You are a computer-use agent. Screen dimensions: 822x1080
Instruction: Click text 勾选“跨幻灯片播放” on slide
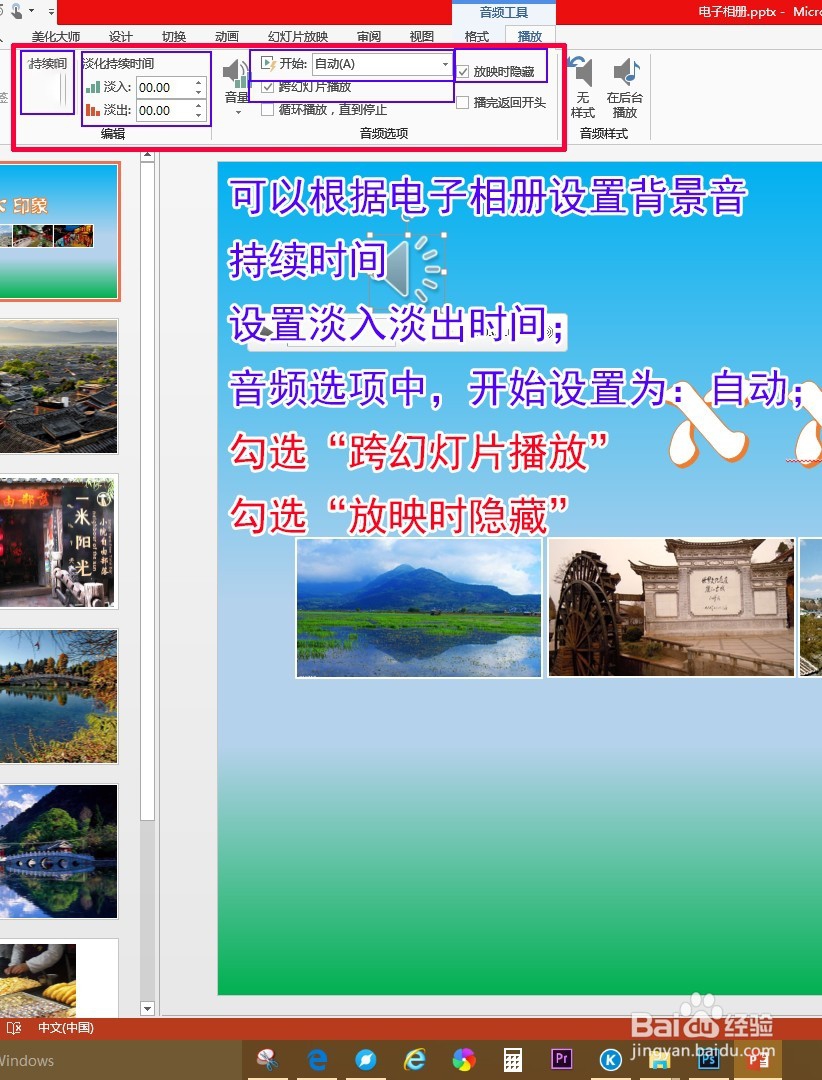(x=420, y=452)
